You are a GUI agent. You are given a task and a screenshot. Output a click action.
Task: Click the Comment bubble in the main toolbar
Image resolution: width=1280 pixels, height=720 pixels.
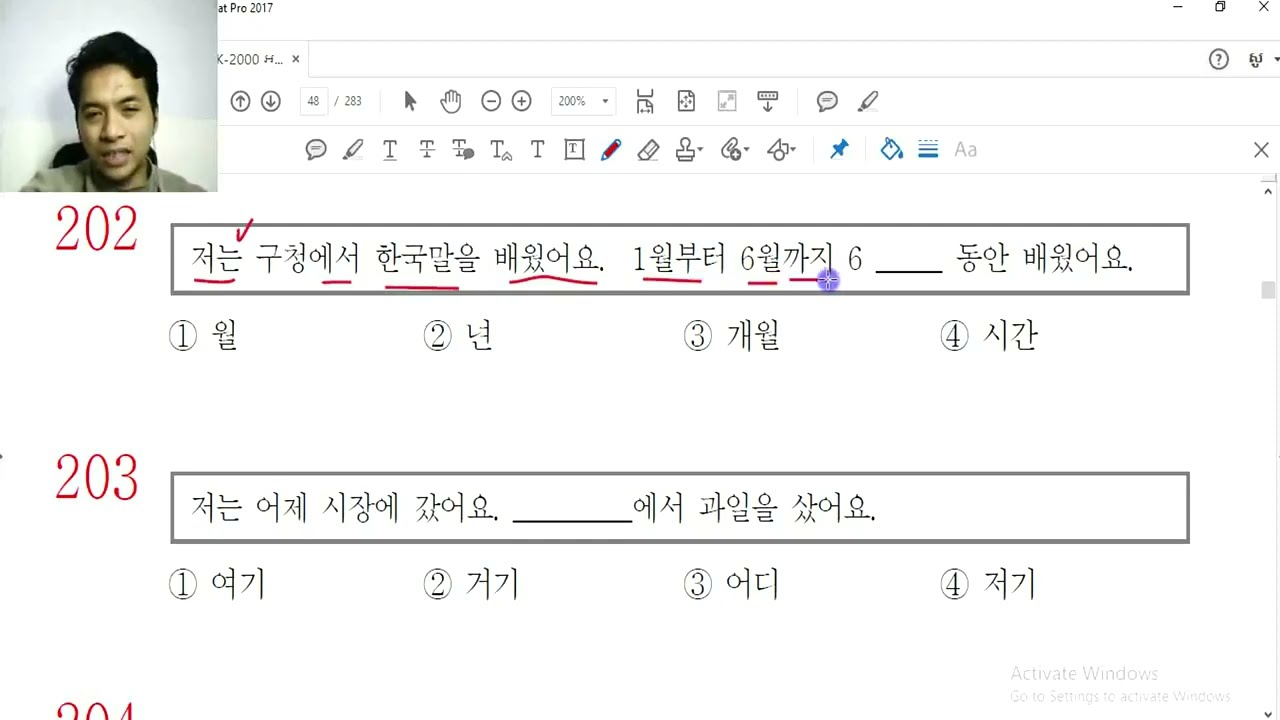[x=827, y=101]
